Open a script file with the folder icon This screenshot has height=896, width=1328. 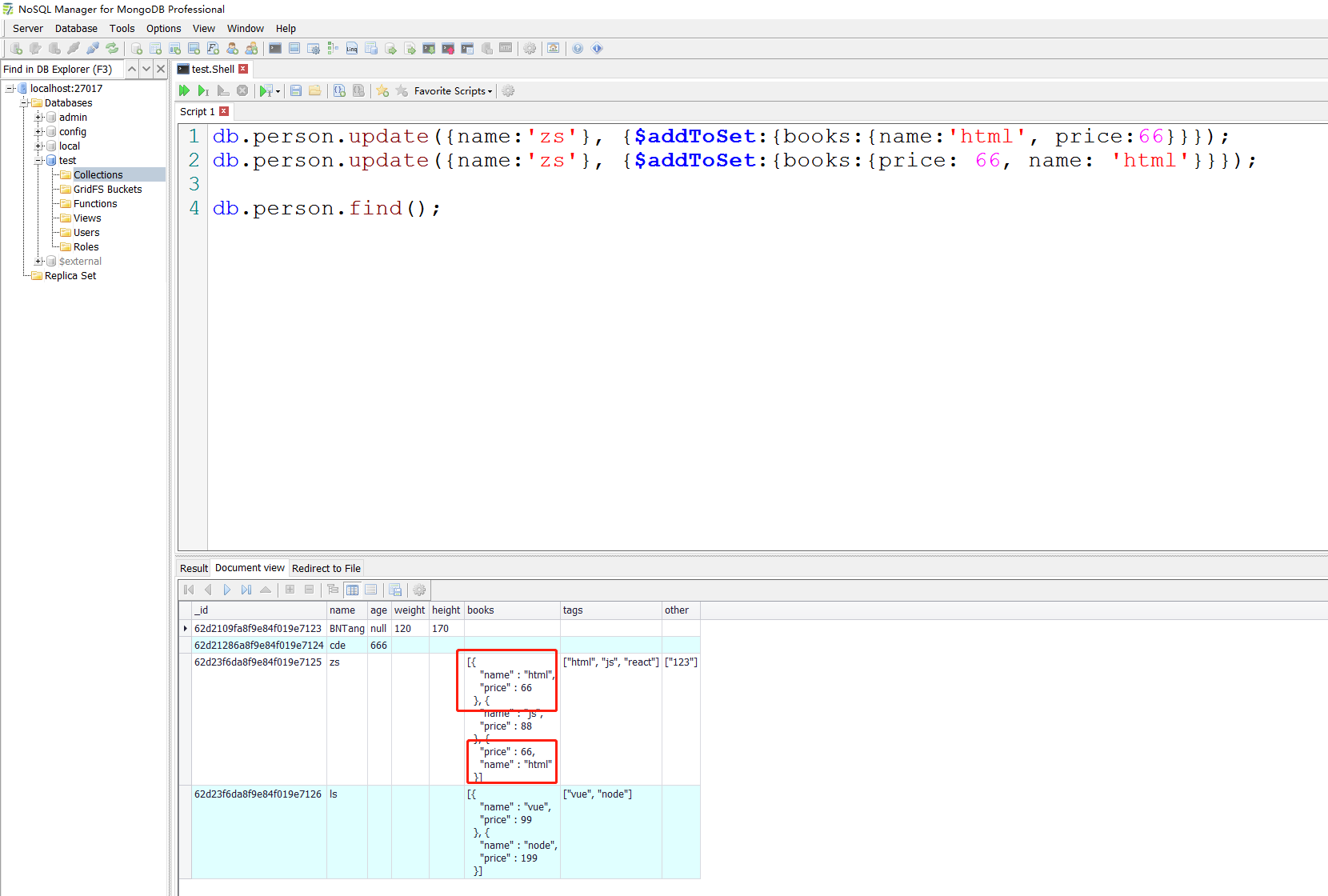click(x=315, y=91)
